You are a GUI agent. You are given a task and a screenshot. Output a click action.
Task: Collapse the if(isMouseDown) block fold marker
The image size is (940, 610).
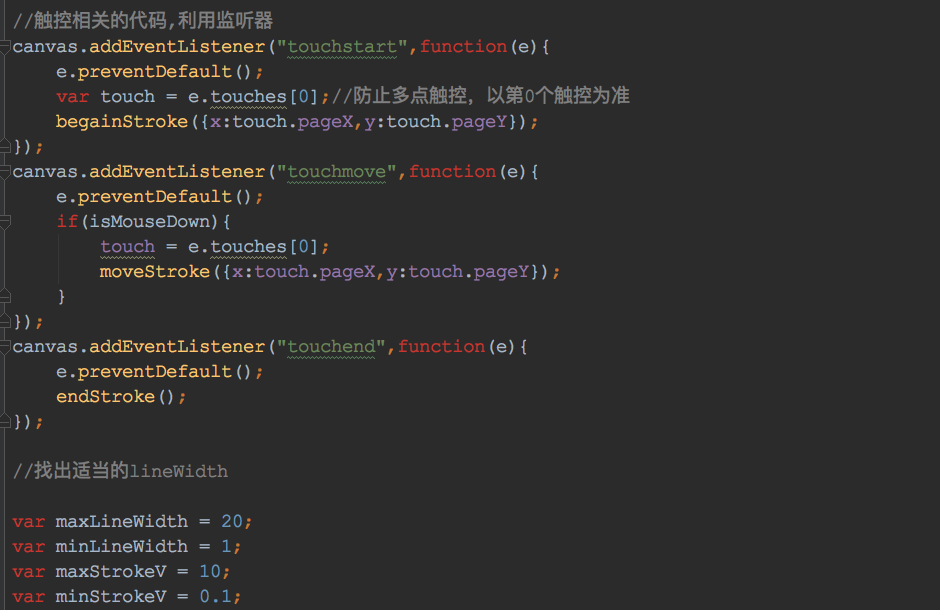tap(5, 222)
